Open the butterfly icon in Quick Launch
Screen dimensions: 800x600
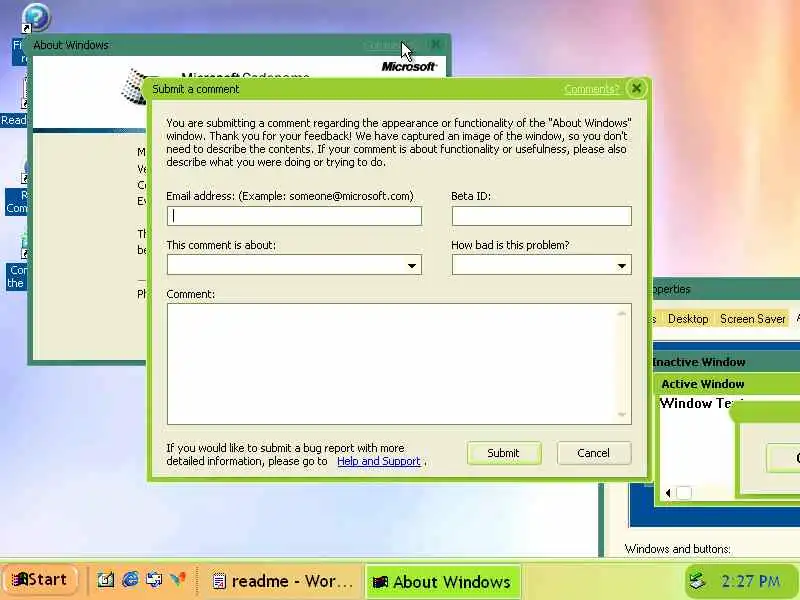point(178,580)
